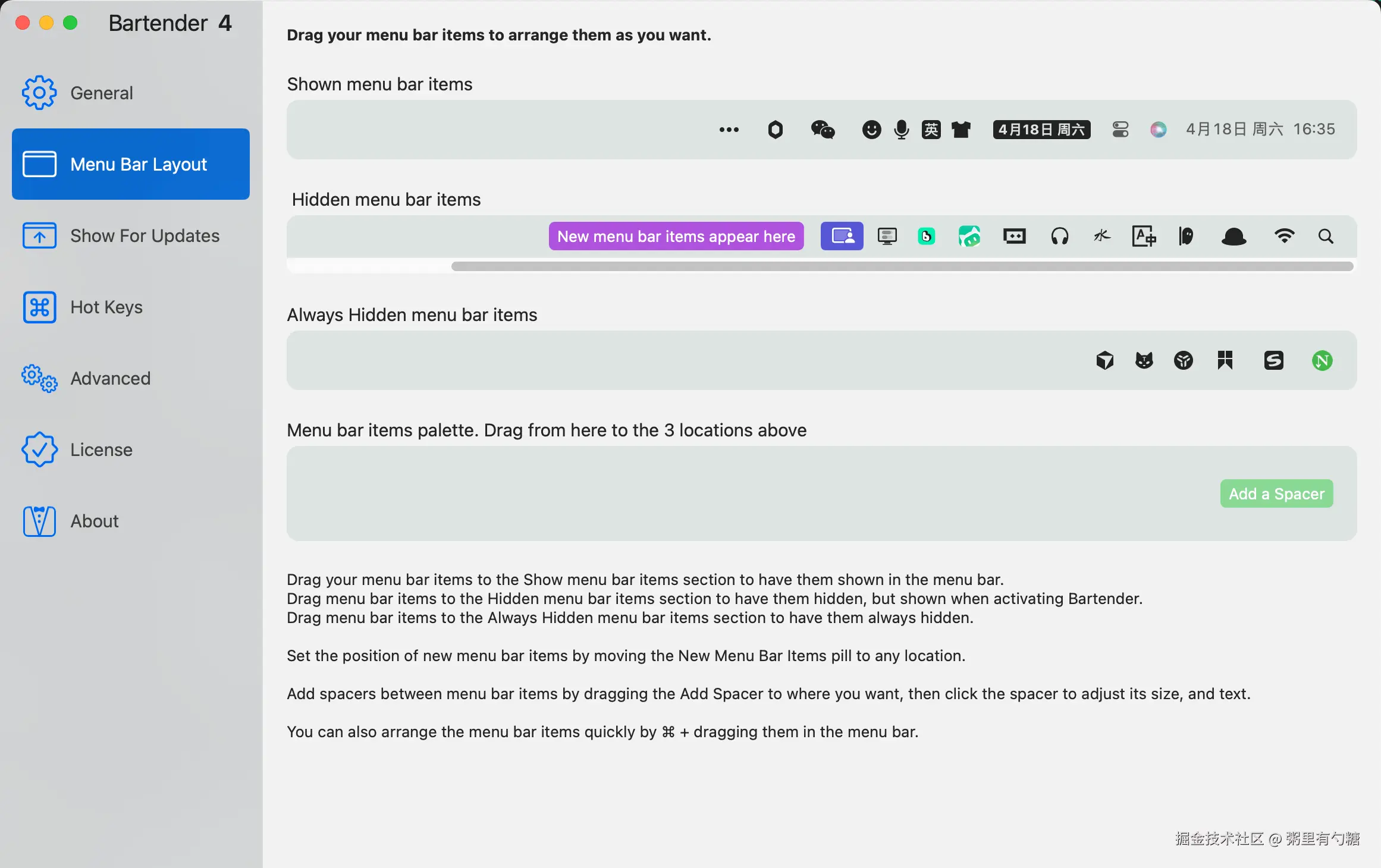Click the headphones icon in hidden items
The height and width of the screenshot is (868, 1381).
click(x=1060, y=237)
